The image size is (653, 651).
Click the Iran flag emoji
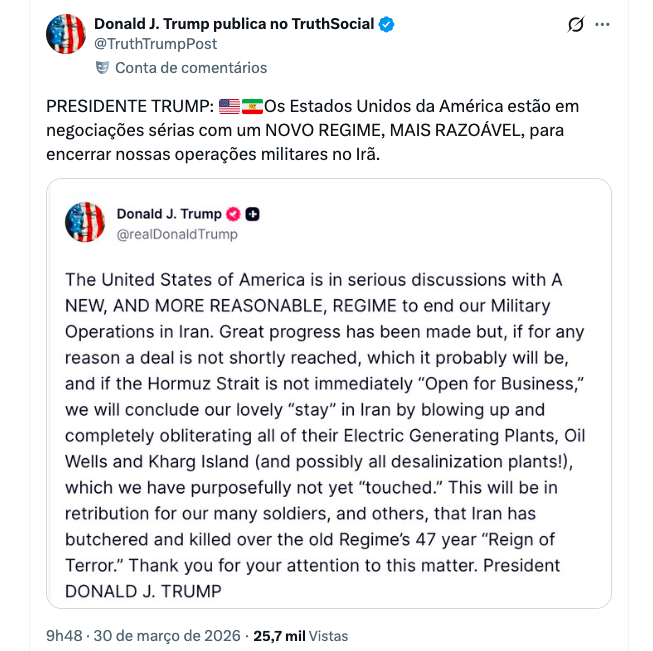252,106
